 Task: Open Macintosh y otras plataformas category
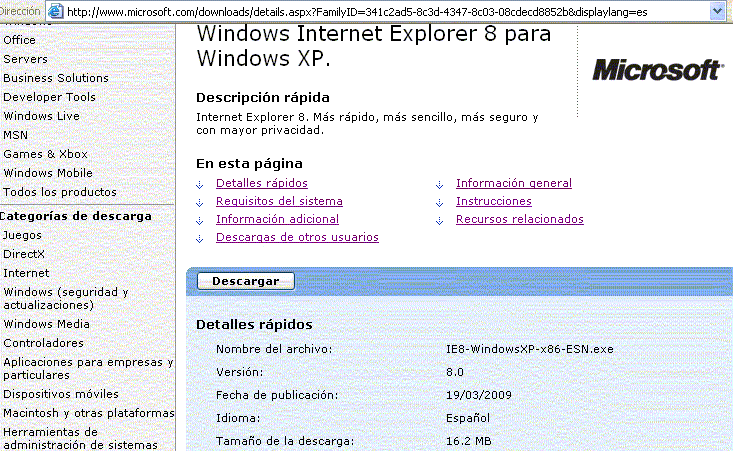point(89,413)
